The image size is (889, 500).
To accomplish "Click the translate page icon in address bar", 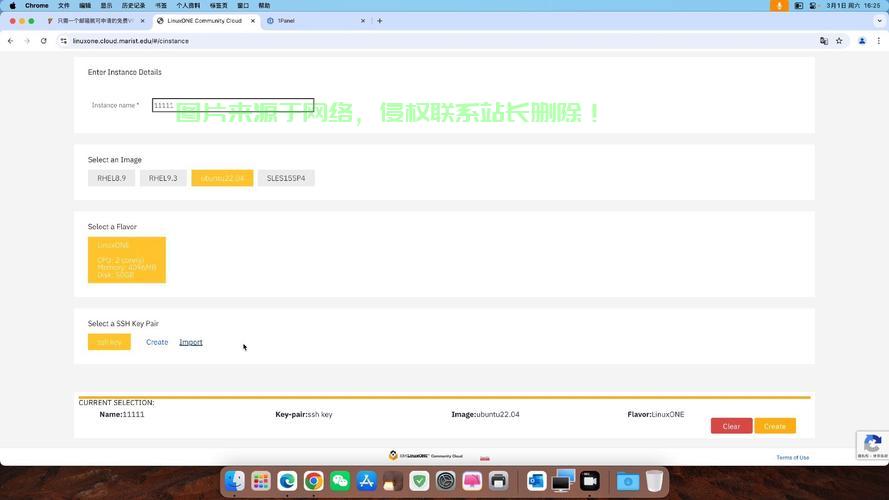I will 824,41.
